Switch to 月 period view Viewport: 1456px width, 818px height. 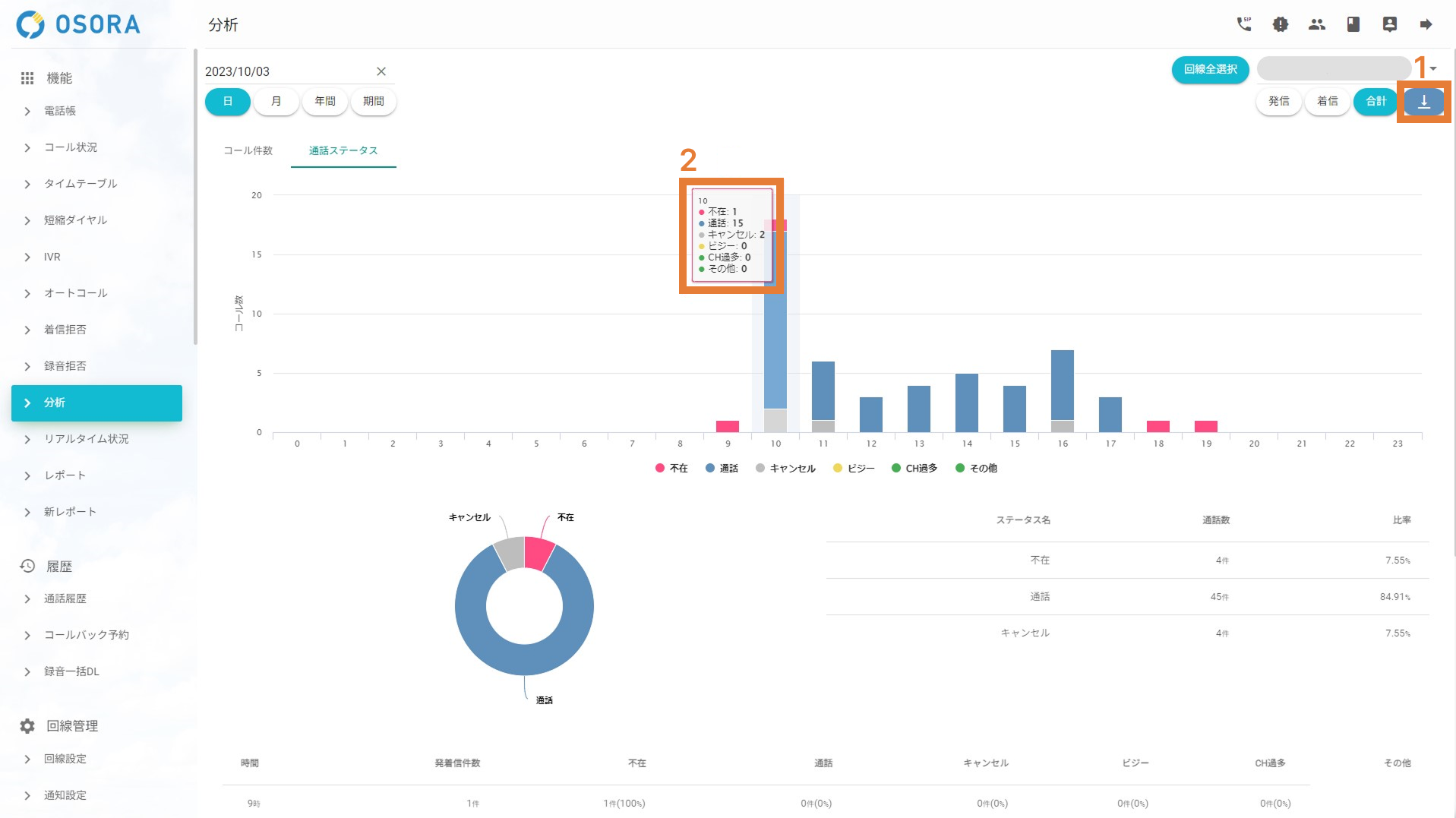[x=276, y=101]
